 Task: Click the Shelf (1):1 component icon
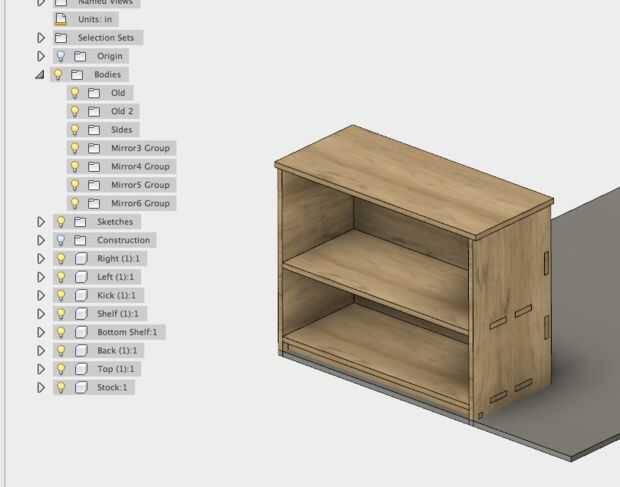pyautogui.click(x=81, y=314)
